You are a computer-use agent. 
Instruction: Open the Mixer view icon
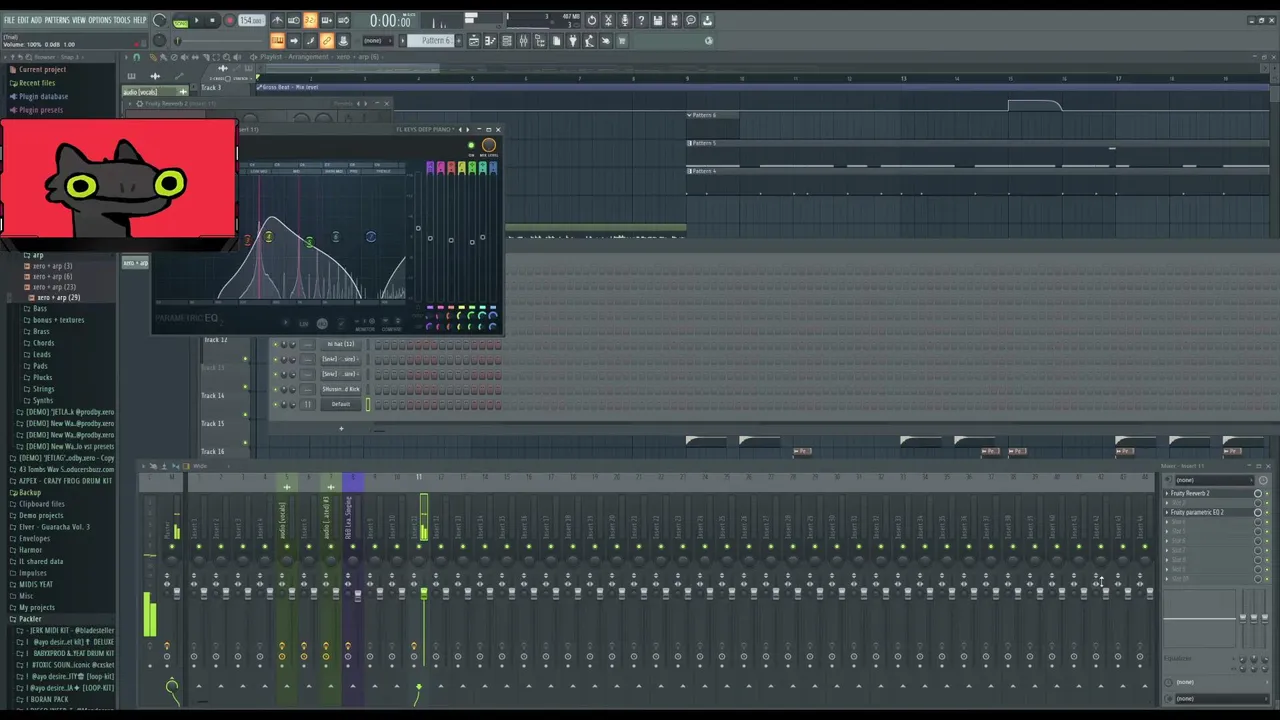coord(523,40)
